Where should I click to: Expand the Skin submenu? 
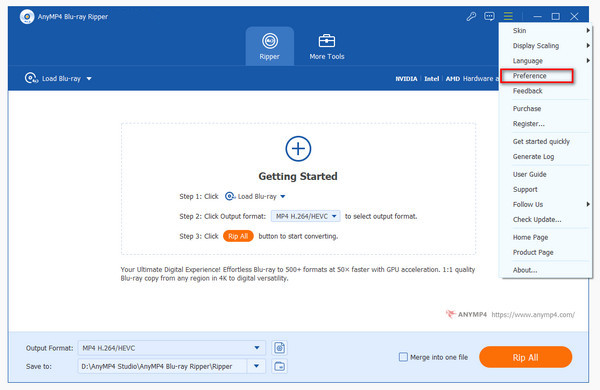point(546,31)
